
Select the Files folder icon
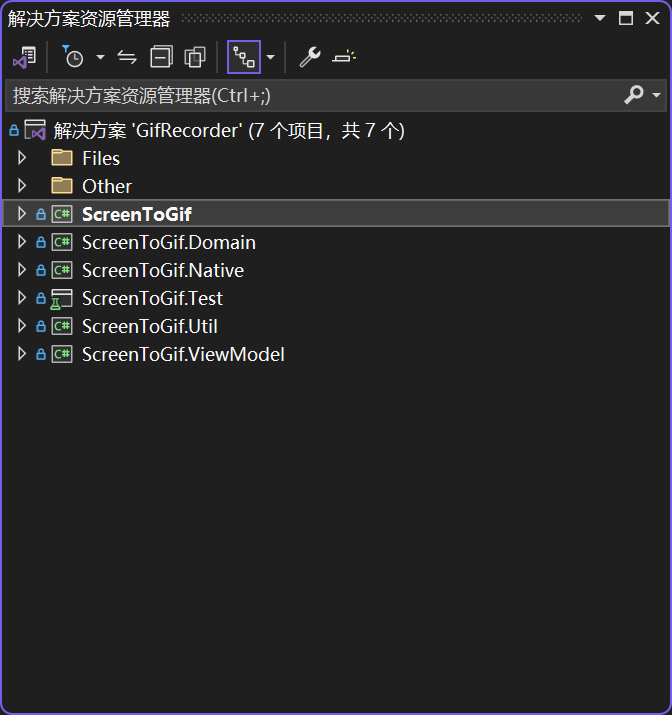point(62,158)
